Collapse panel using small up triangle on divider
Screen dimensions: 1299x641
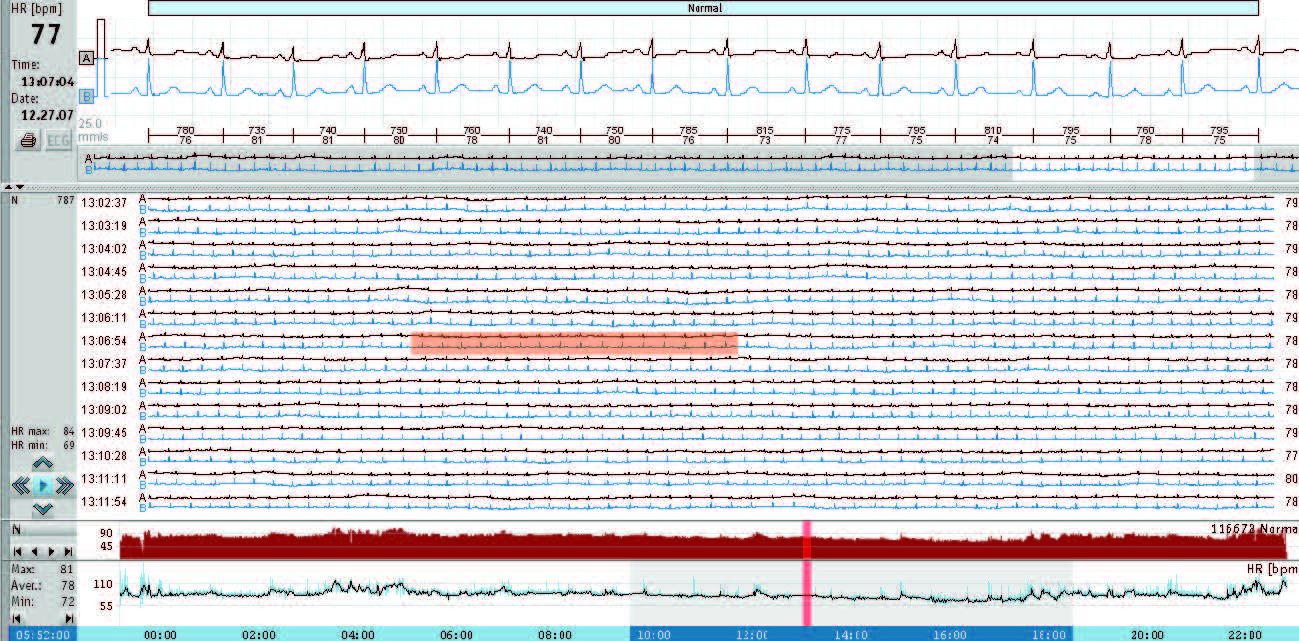click(x=7, y=187)
